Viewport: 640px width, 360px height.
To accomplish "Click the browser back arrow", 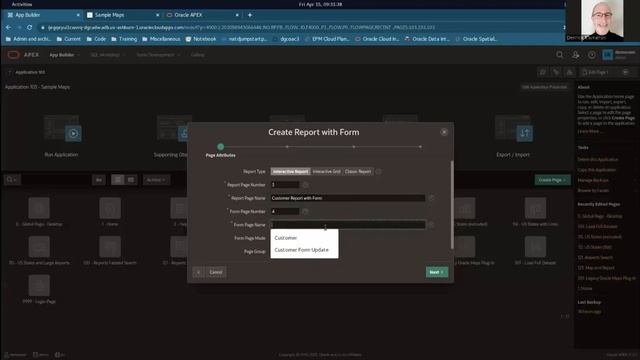I will tap(9, 27).
